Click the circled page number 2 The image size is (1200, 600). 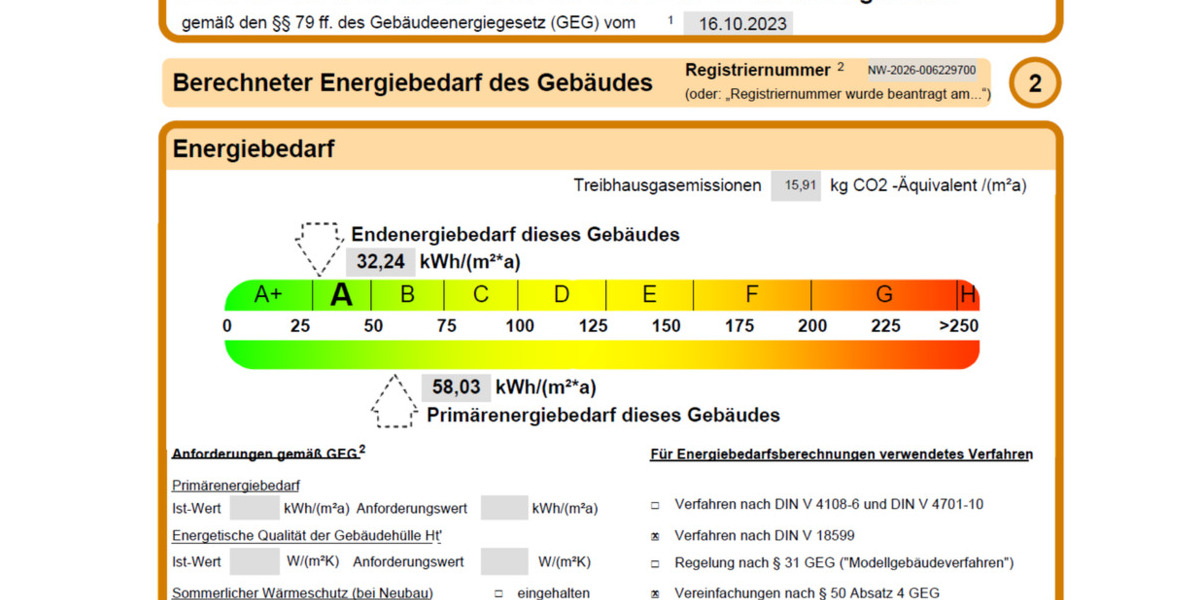click(x=1035, y=84)
